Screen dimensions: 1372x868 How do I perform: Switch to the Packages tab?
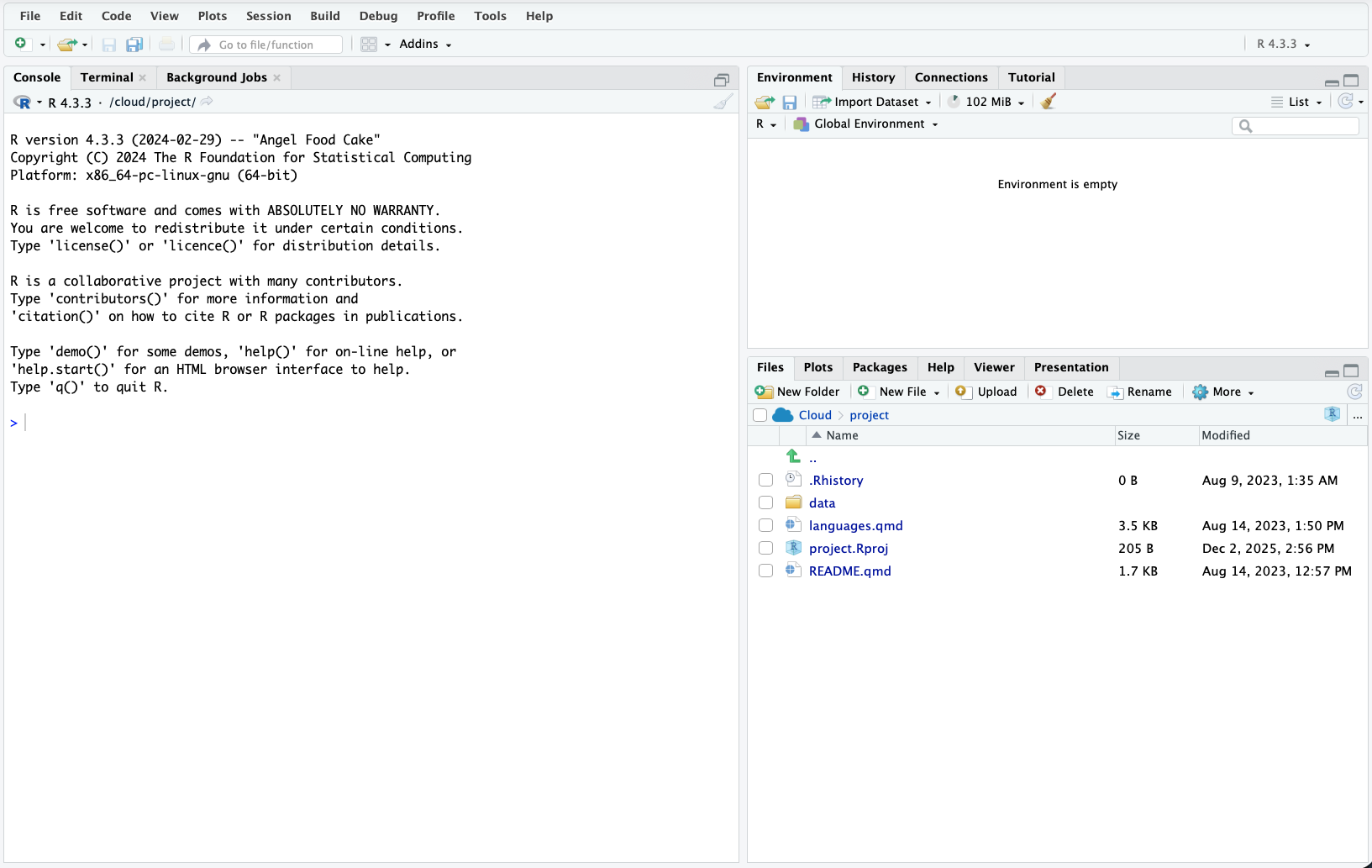879,367
